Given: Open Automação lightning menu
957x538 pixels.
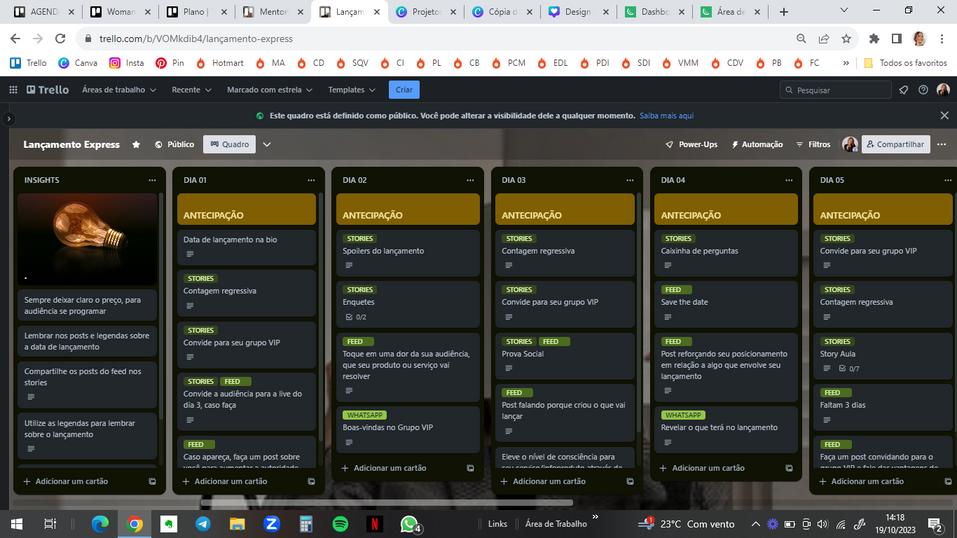Looking at the screenshot, I should click(757, 144).
